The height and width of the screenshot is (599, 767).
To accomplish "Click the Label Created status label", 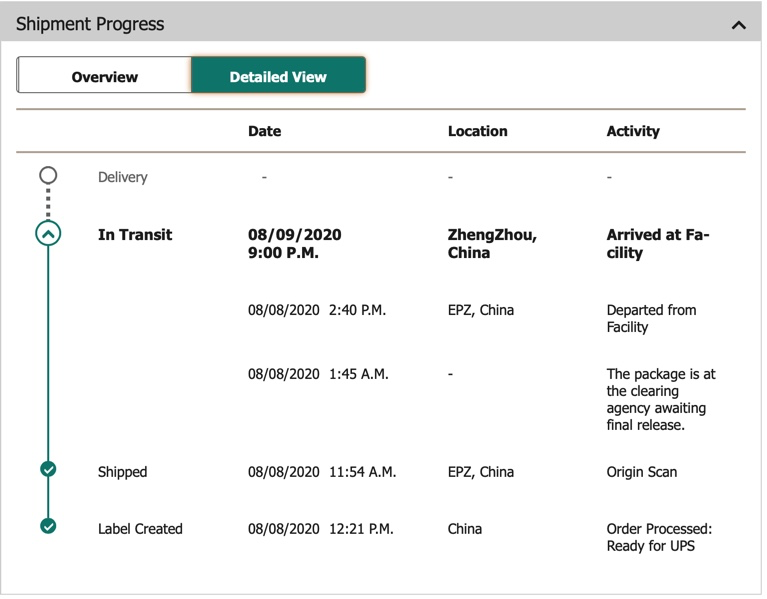I will [x=140, y=529].
